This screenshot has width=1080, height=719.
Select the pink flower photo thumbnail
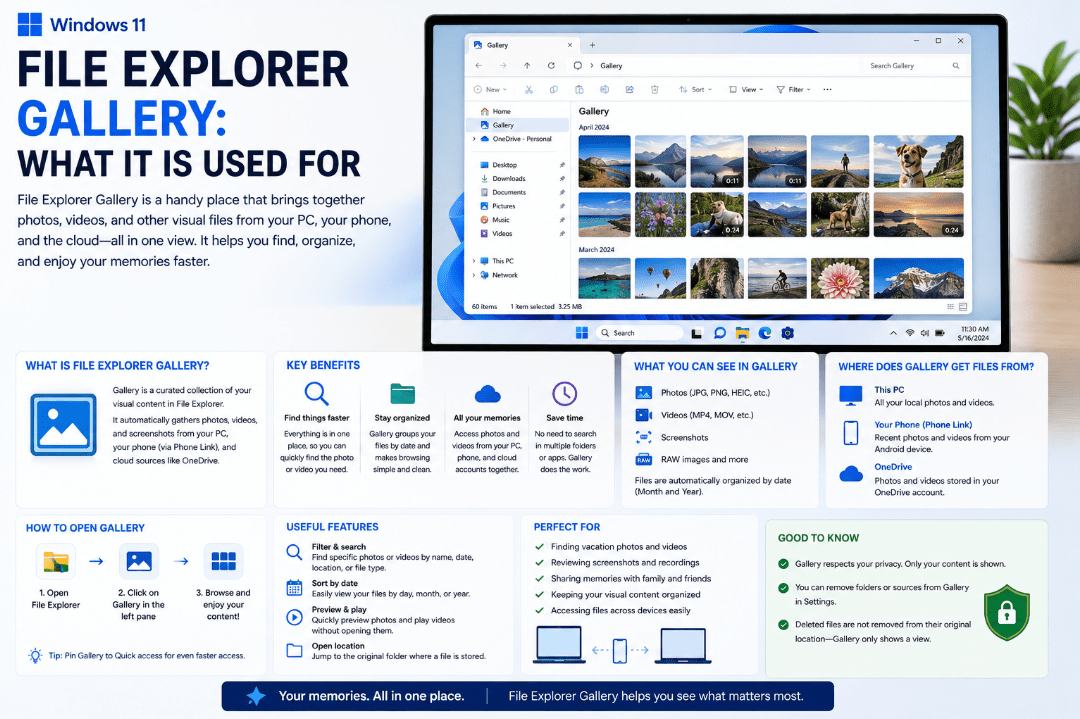[x=840, y=278]
